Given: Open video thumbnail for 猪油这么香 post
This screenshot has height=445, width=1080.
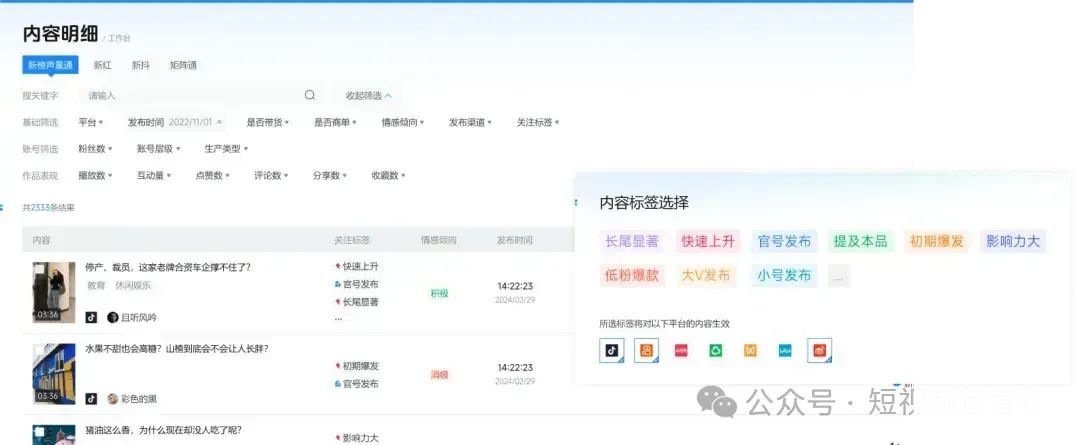Looking at the screenshot, I should (54, 435).
